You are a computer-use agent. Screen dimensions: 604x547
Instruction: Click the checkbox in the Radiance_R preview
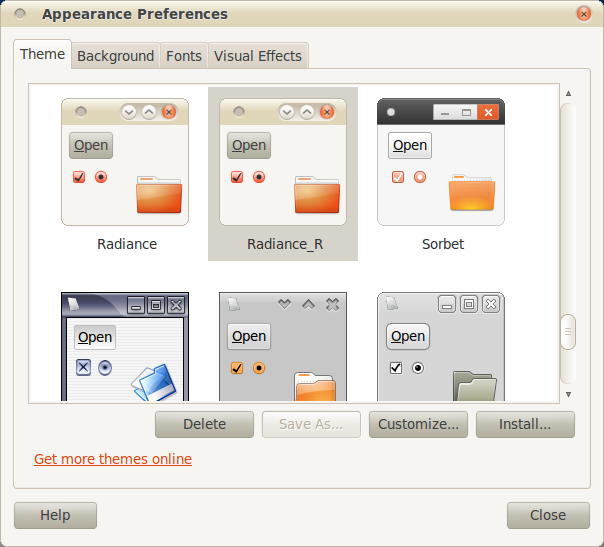237,177
